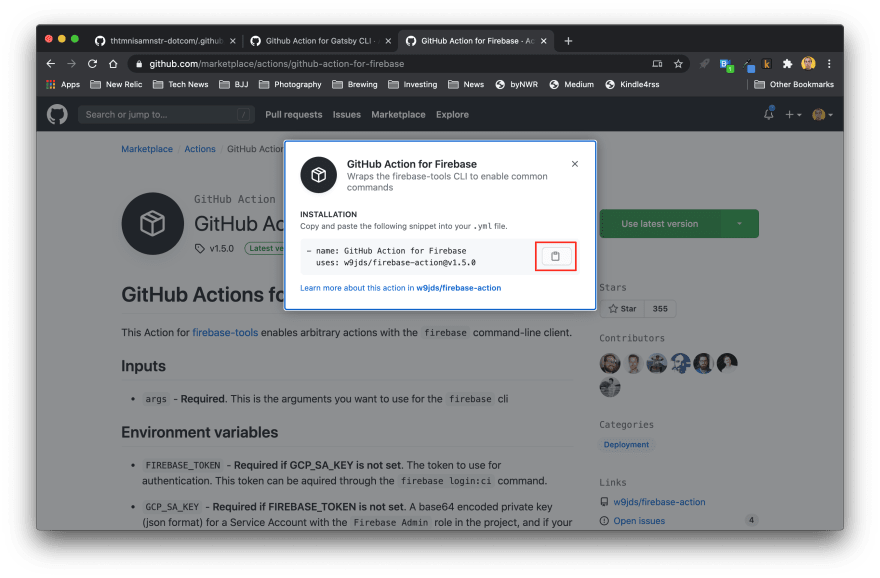880x578 pixels.
Task: Close the GitHub Action for Firebase dialog
Action: 574,164
